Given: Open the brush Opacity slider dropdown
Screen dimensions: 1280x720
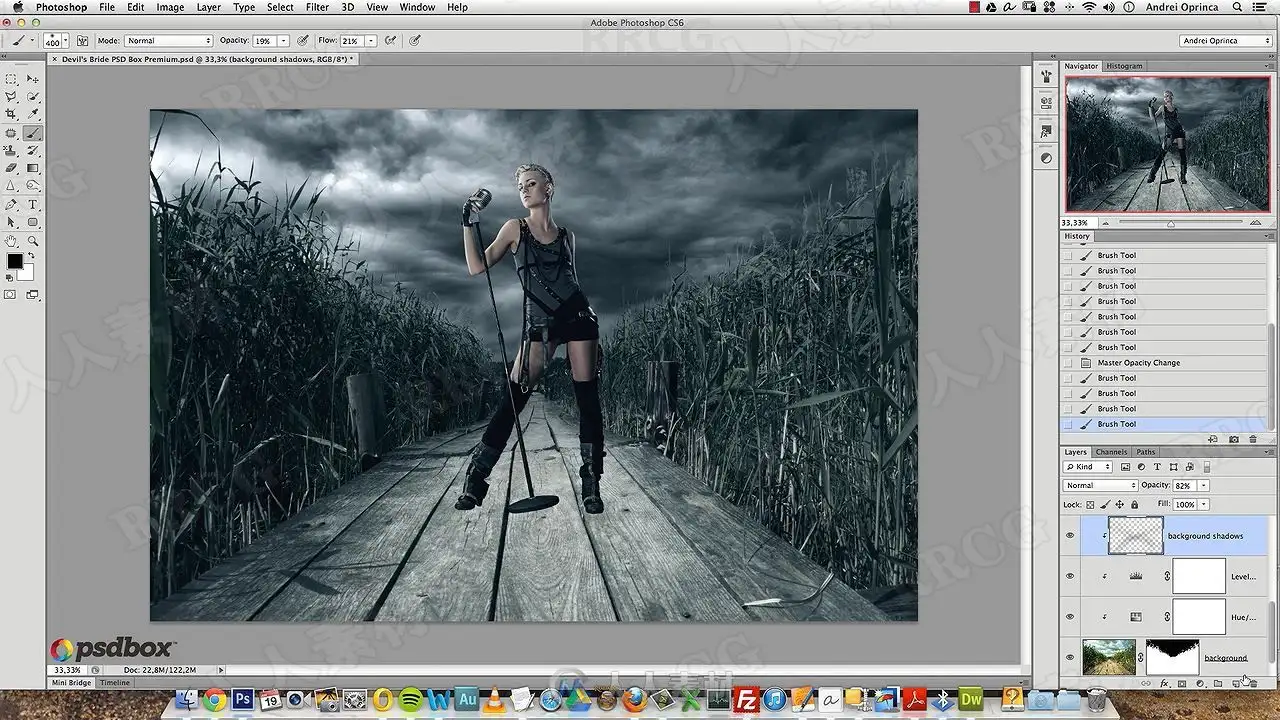Looking at the screenshot, I should [x=284, y=41].
